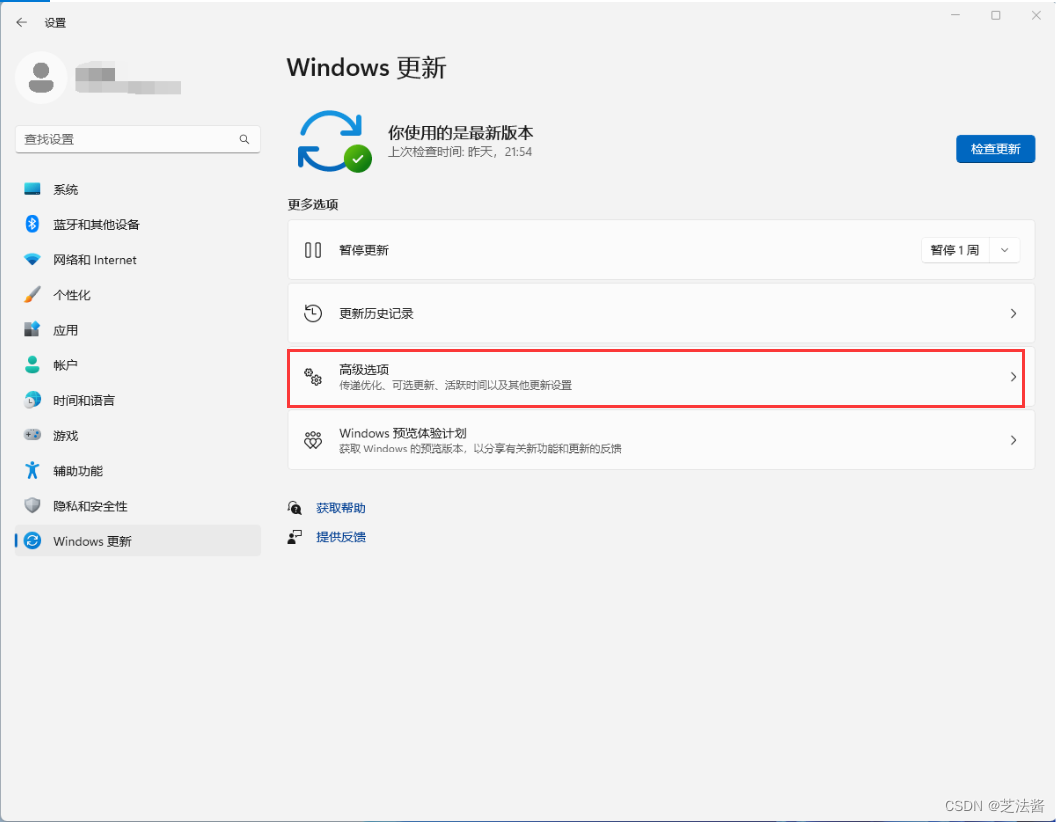1060x822 pixels.
Task: Select 隐私和安全性 in sidebar
Action: point(138,506)
